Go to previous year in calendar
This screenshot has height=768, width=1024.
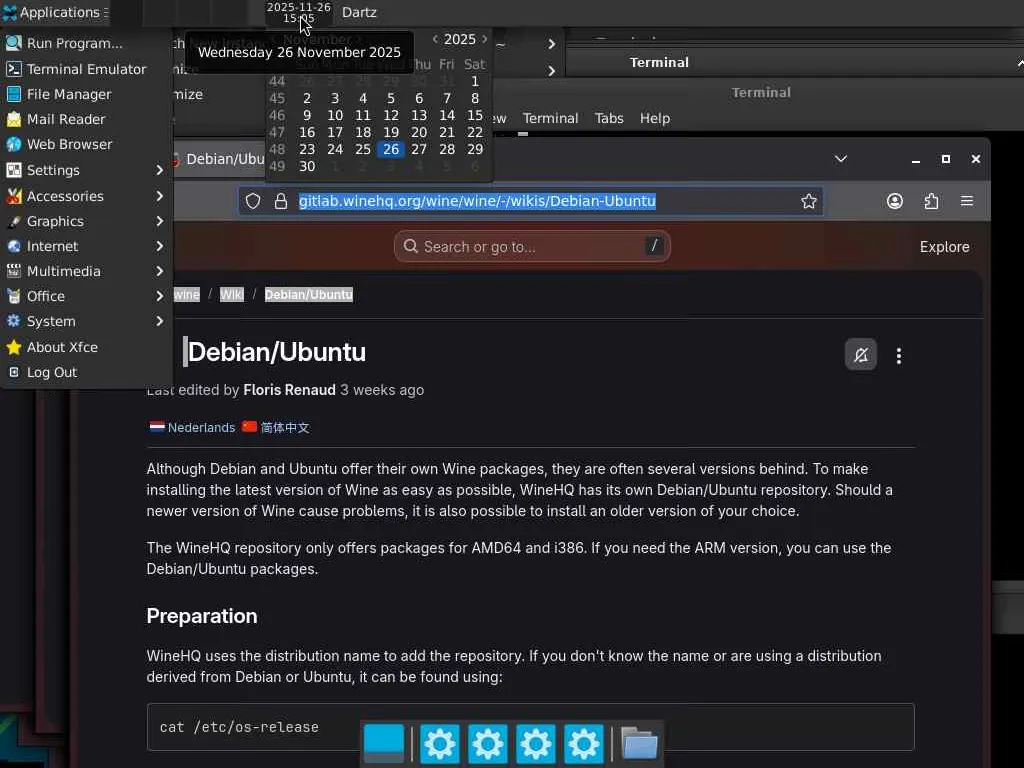point(435,39)
